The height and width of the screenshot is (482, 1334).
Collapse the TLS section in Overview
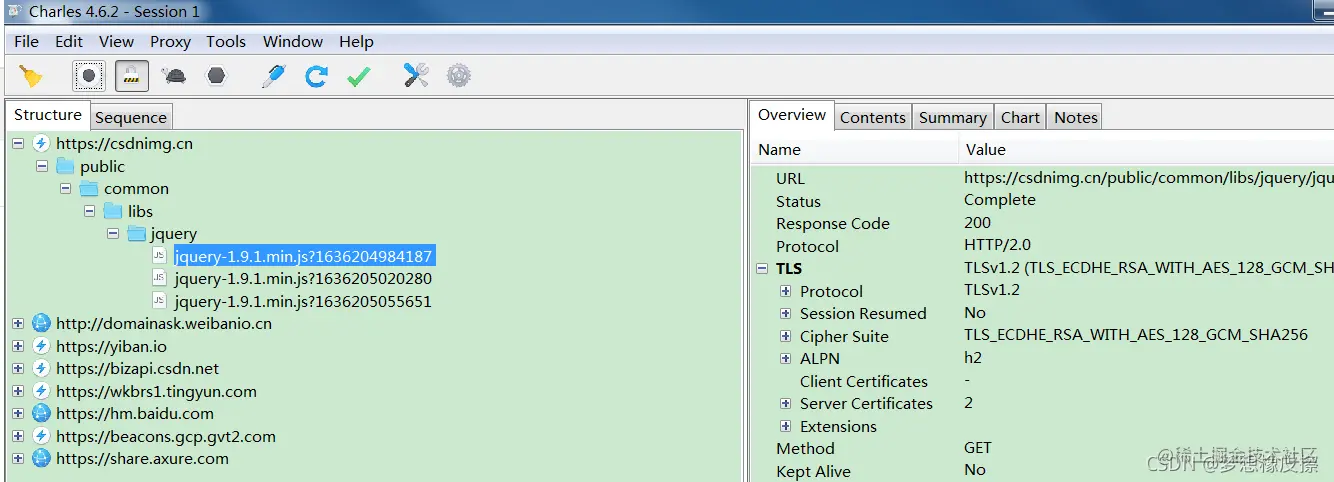pyautogui.click(x=763, y=269)
